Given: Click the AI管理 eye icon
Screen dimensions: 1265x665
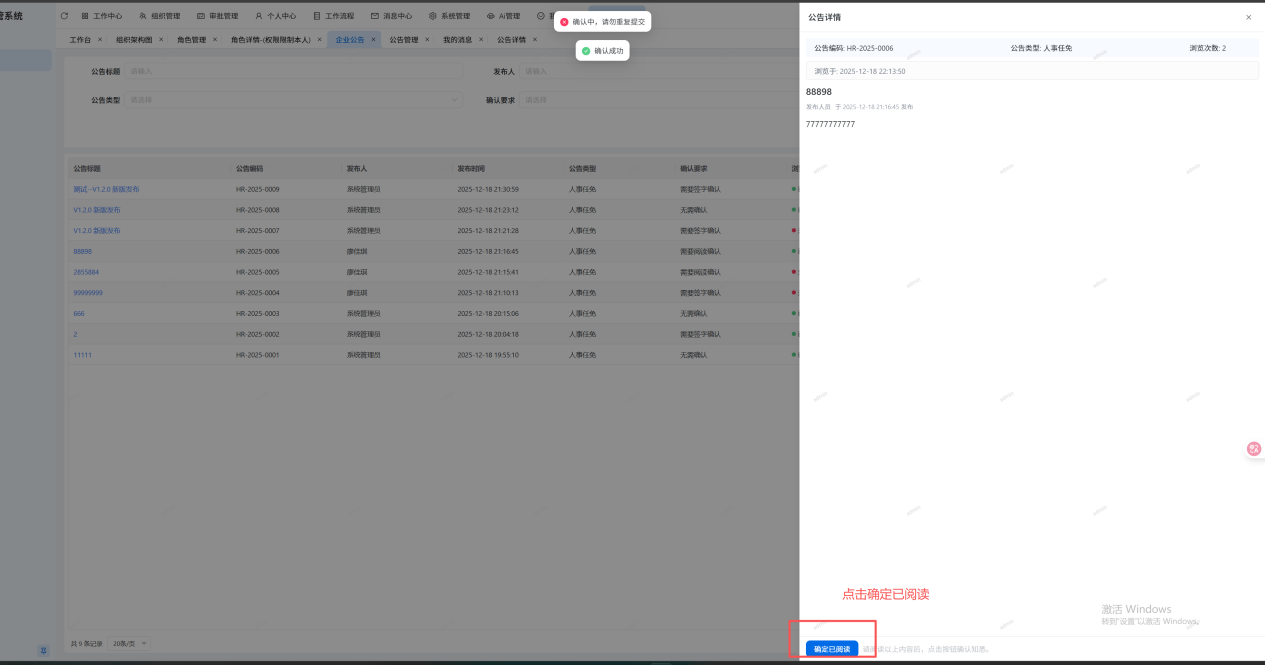Looking at the screenshot, I should pyautogui.click(x=490, y=16).
